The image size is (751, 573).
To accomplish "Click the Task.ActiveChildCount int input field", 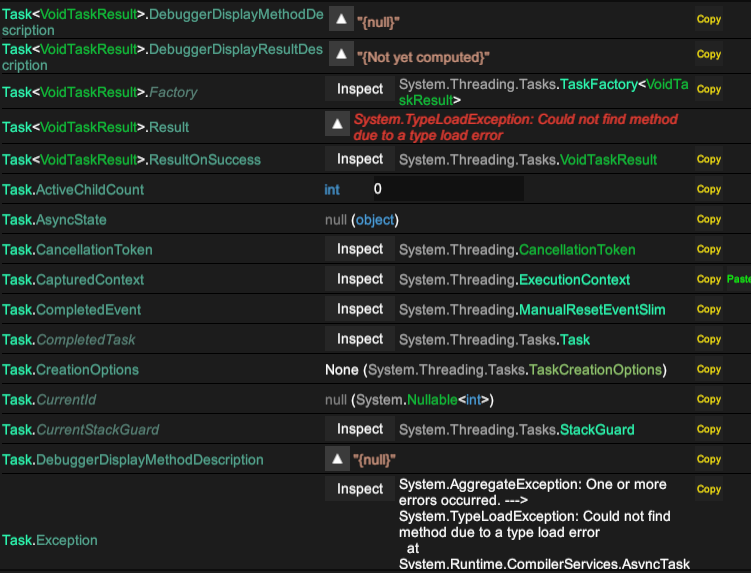I will (446, 189).
